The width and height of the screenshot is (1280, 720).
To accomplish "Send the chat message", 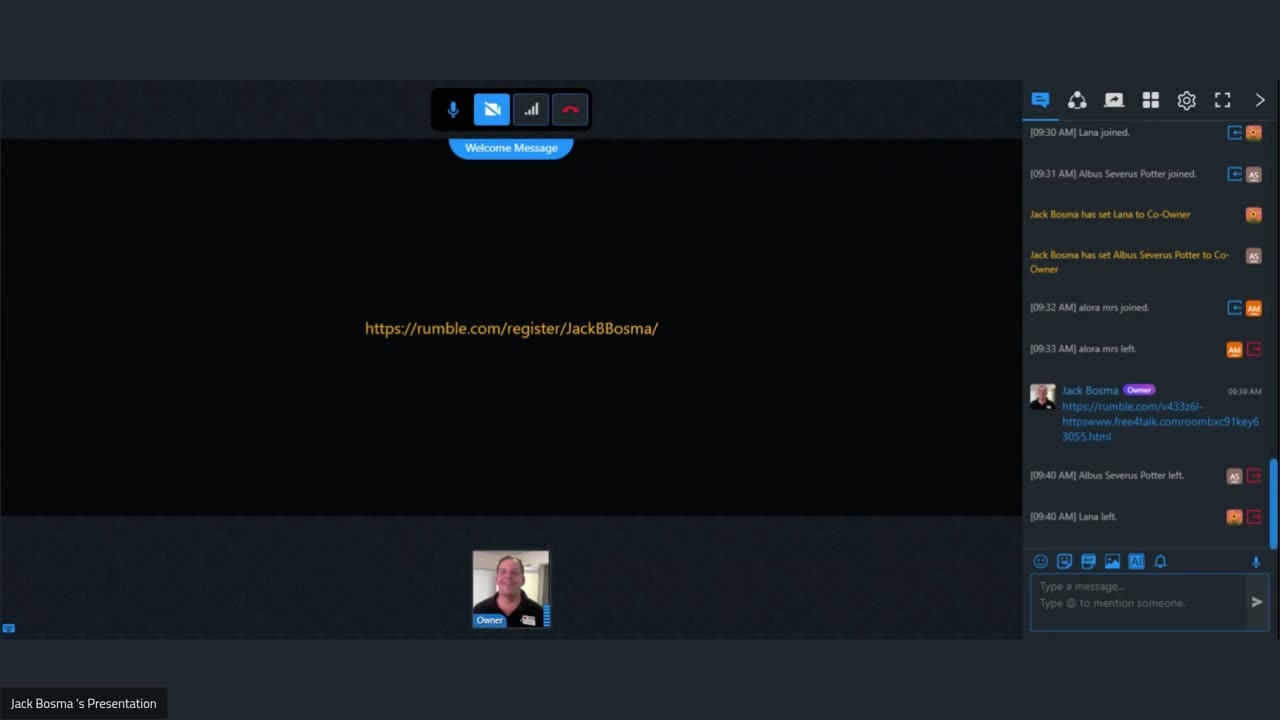I will [x=1257, y=602].
